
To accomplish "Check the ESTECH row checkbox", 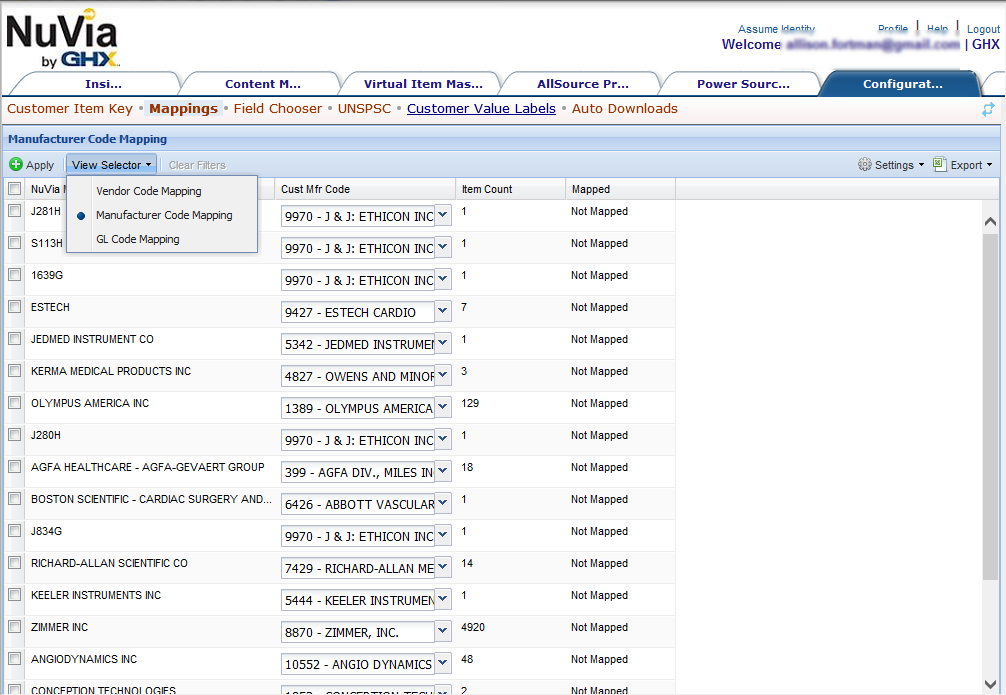I will [14, 307].
